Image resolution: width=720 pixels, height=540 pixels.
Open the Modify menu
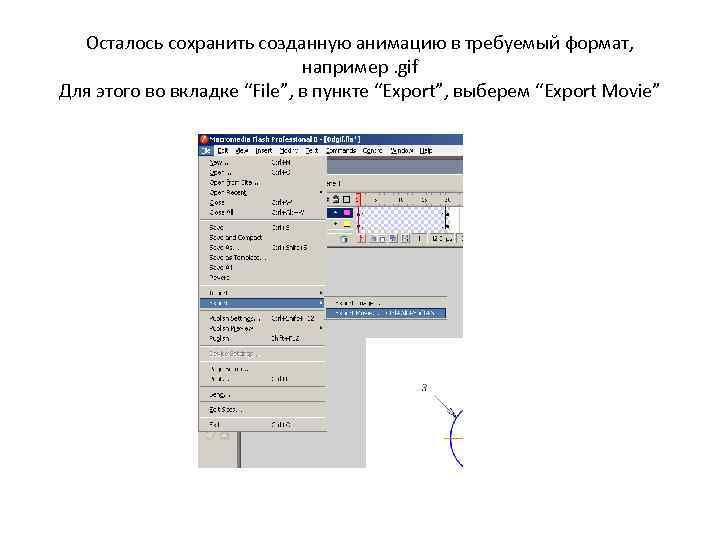[x=288, y=151]
